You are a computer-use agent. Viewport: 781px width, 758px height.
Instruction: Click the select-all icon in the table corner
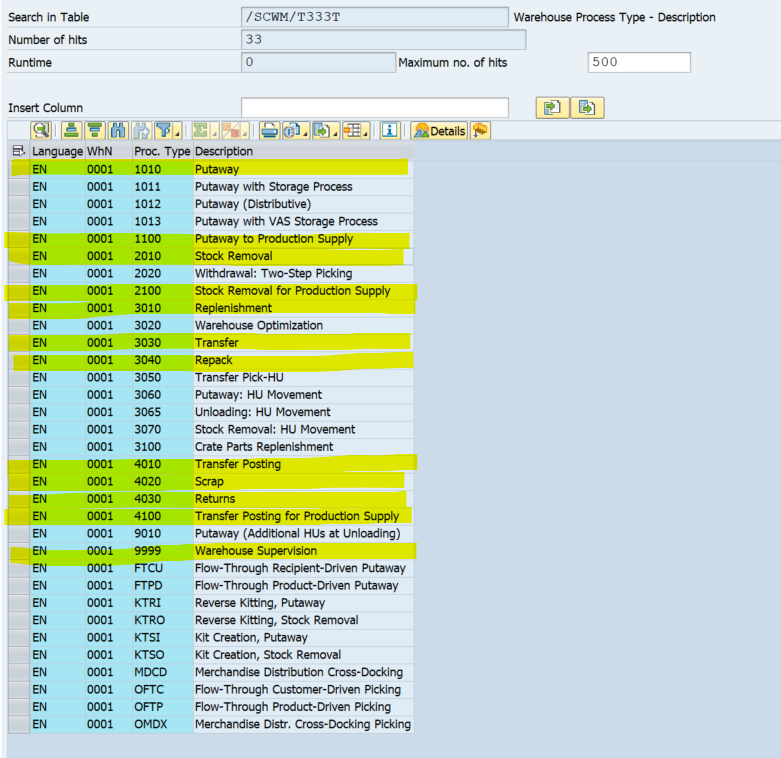(18, 151)
